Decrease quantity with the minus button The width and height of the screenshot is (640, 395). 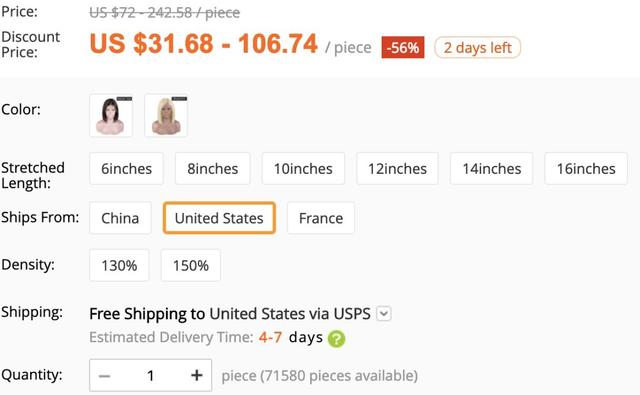105,375
